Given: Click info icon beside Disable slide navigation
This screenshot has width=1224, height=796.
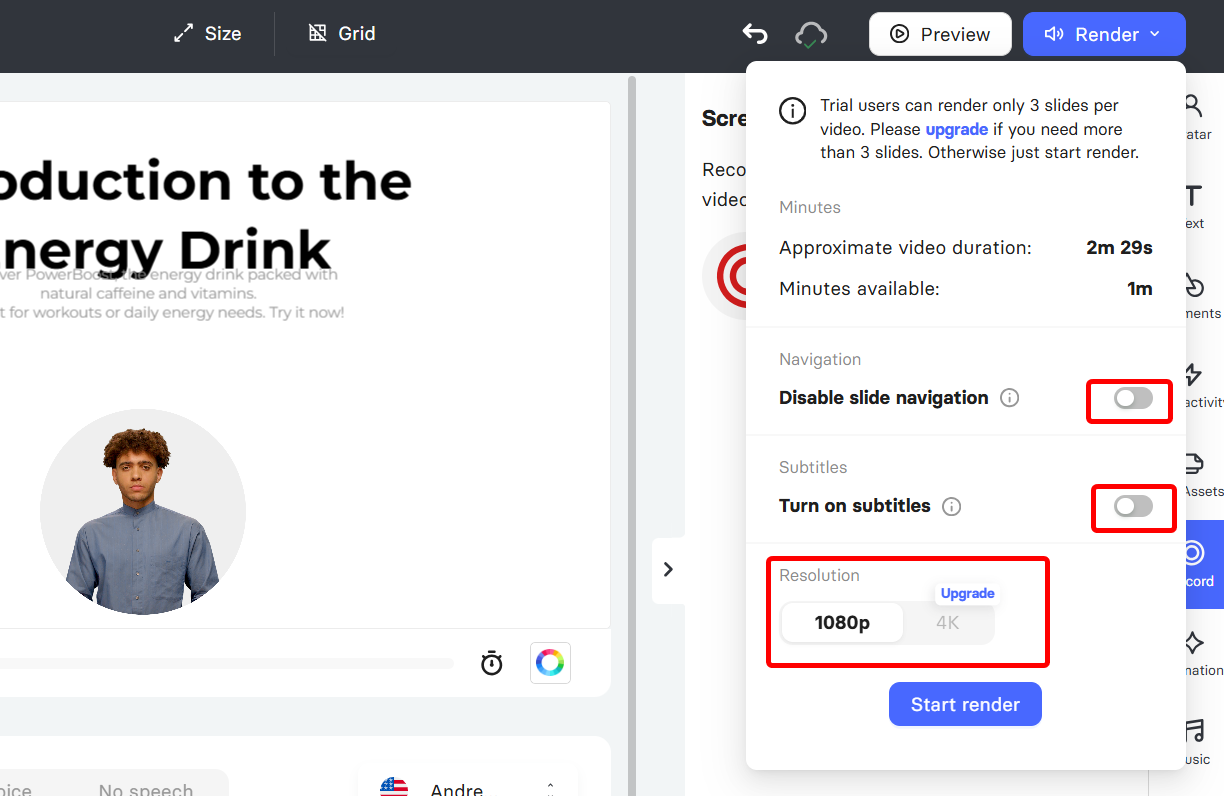Looking at the screenshot, I should click(x=1010, y=398).
